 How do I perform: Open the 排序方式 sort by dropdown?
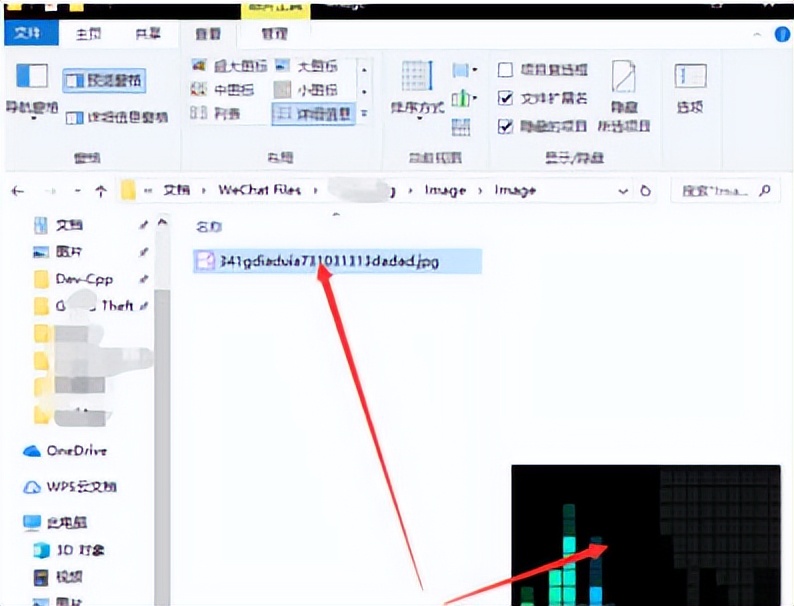417,90
